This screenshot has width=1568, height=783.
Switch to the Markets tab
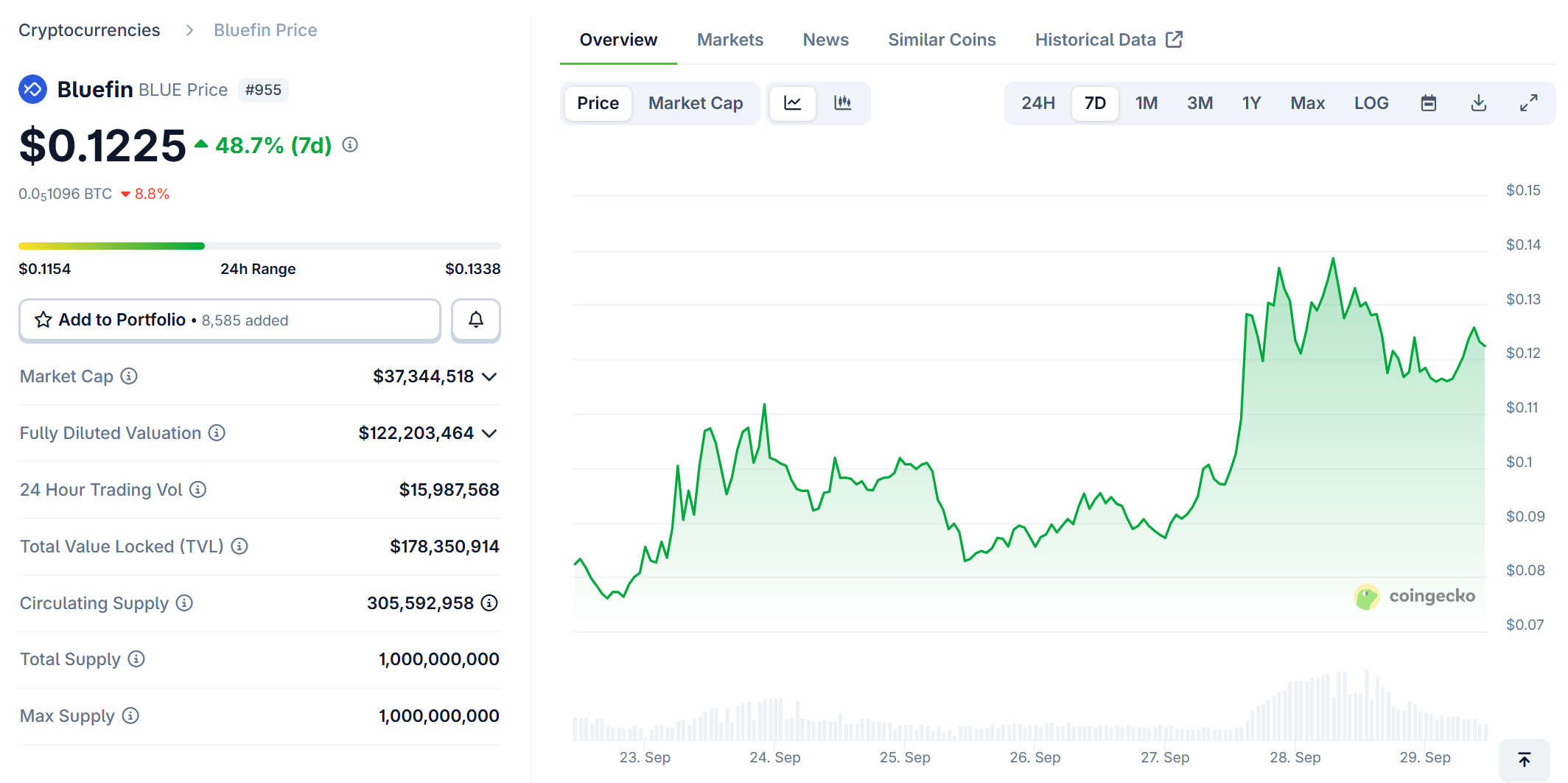tap(729, 39)
